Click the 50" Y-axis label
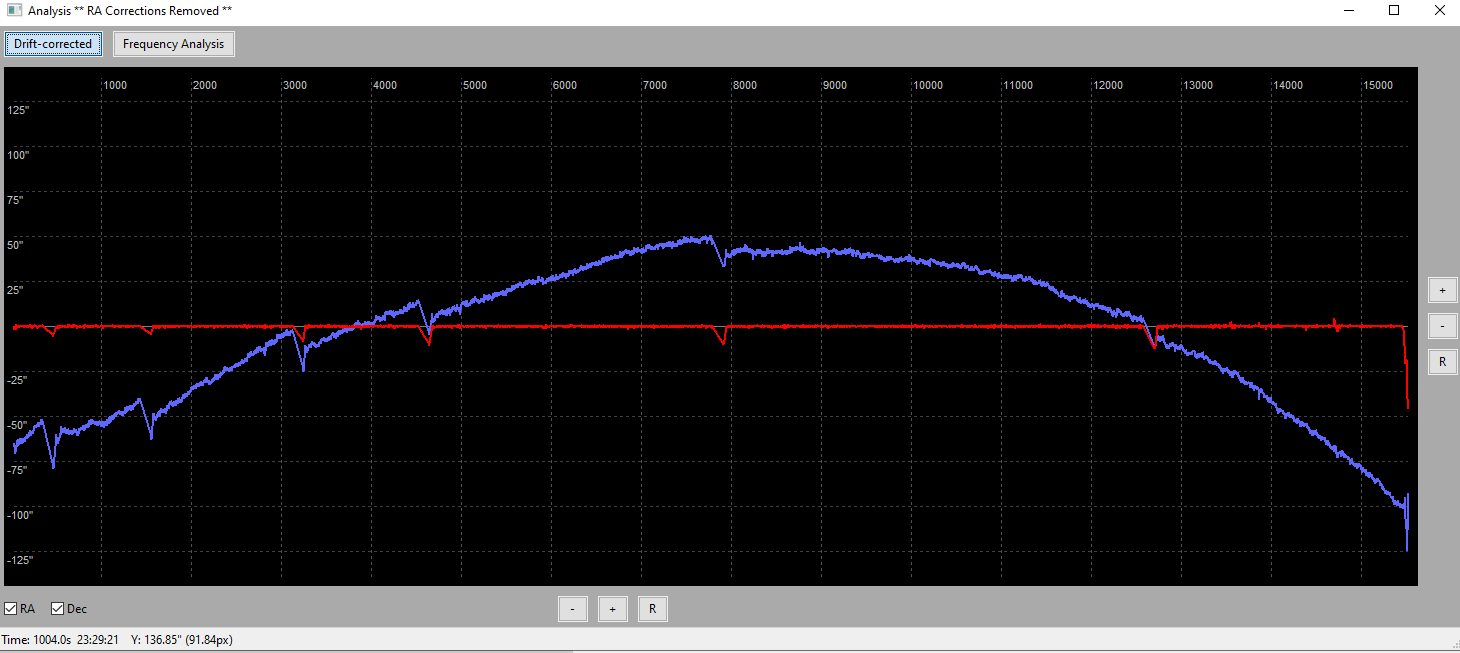 [x=15, y=245]
